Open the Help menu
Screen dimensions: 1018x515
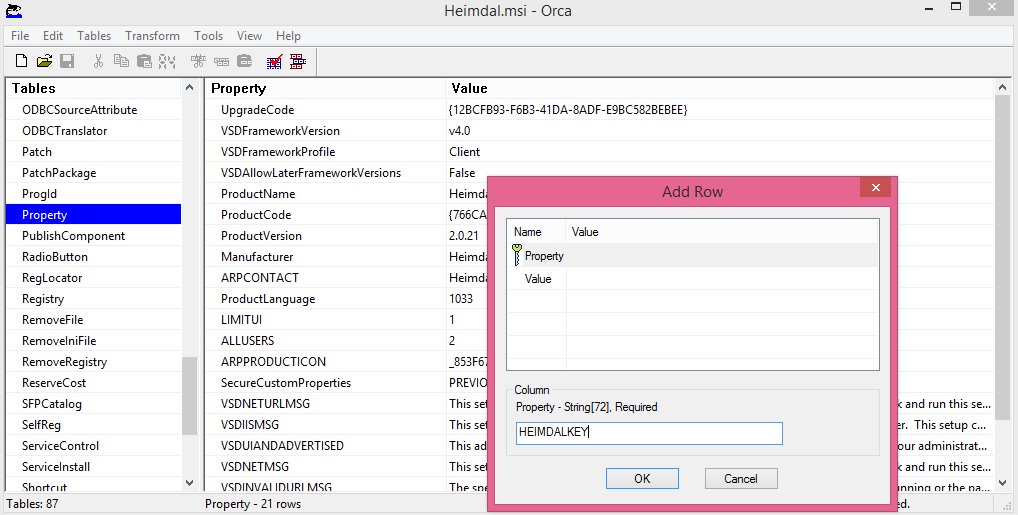[x=288, y=36]
